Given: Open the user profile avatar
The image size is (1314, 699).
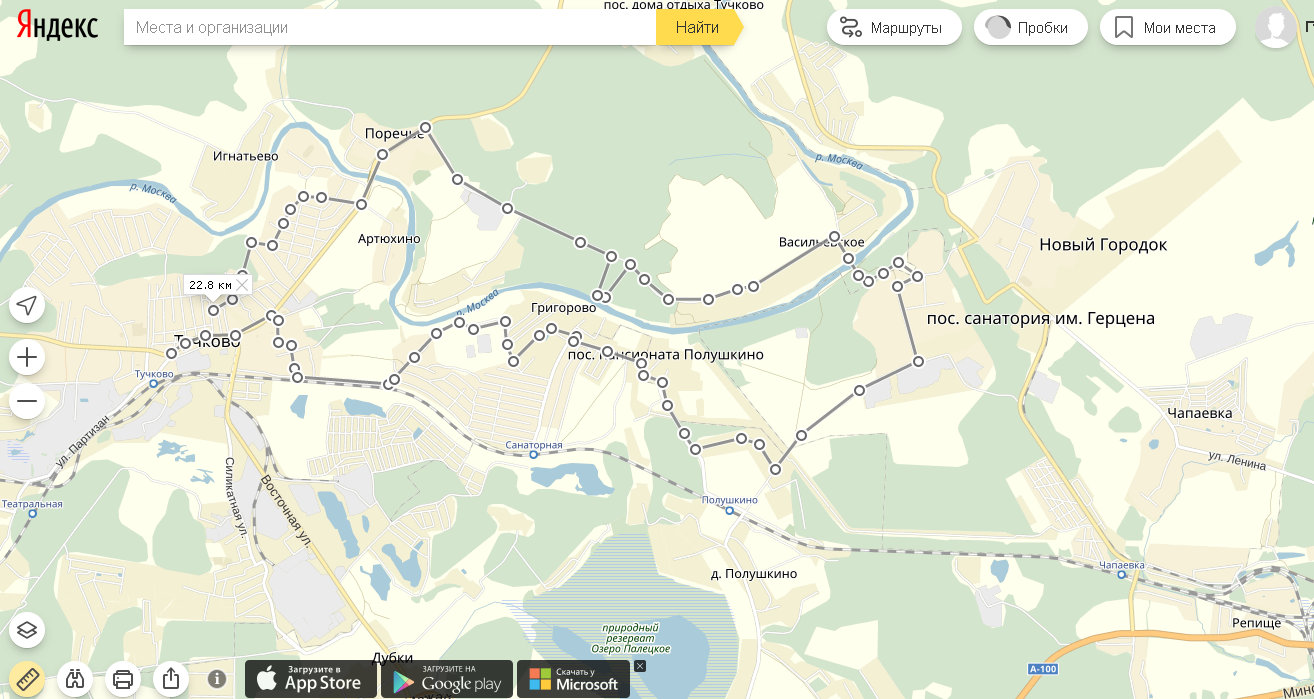Looking at the screenshot, I should point(1276,27).
